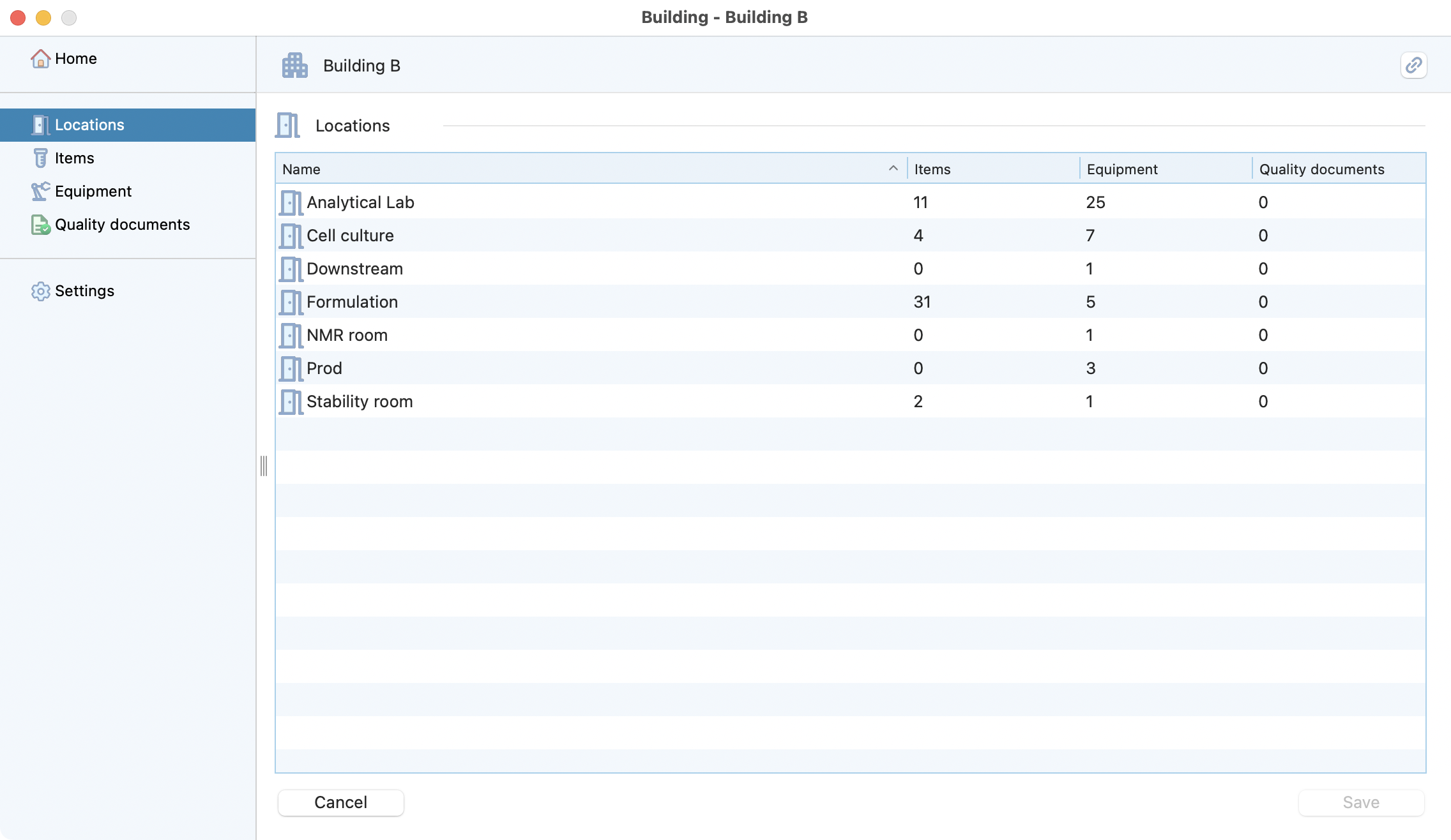The width and height of the screenshot is (1451, 840).
Task: Click Stability room items count 2
Action: click(x=918, y=401)
